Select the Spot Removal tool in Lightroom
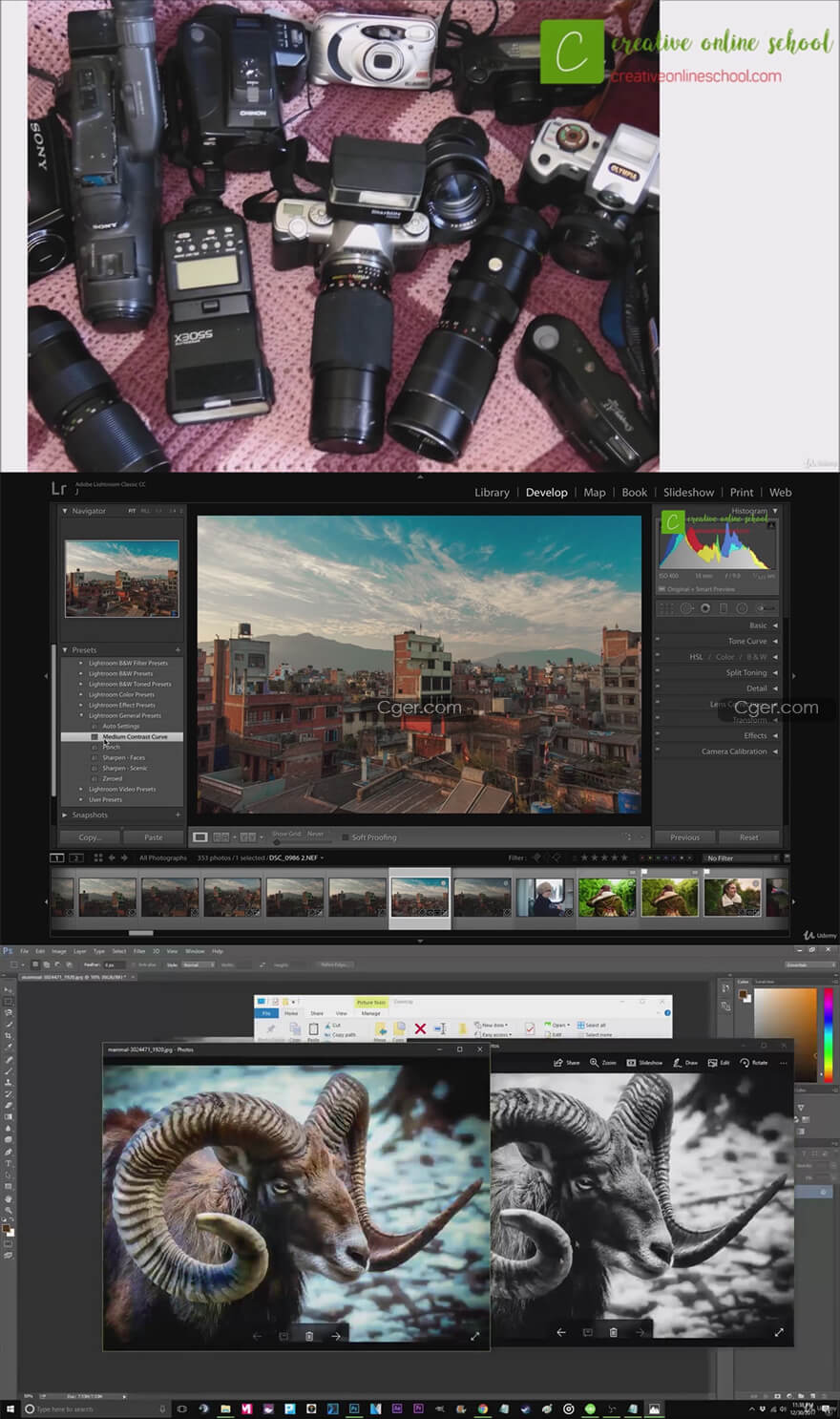Viewport: 840px width, 1419px height. [x=686, y=608]
